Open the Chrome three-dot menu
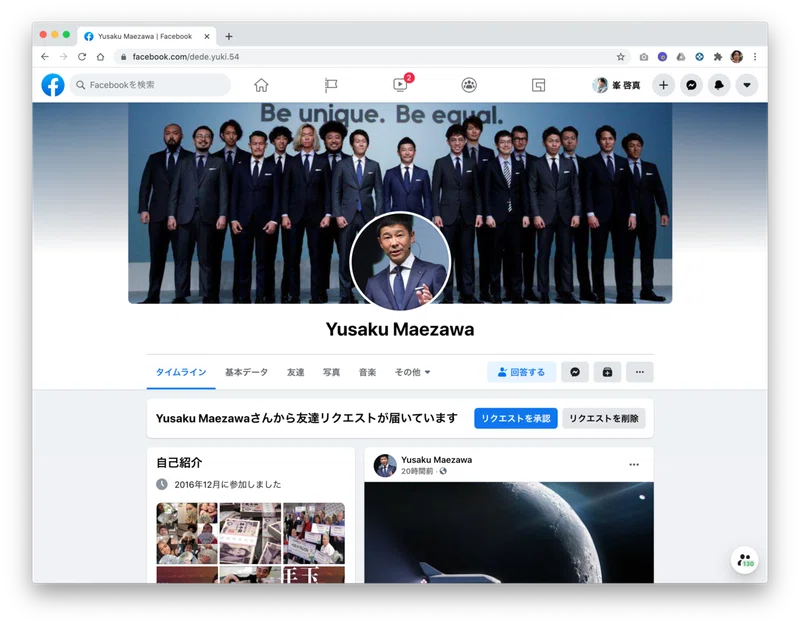Viewport: 800px width, 626px height. pos(755,57)
